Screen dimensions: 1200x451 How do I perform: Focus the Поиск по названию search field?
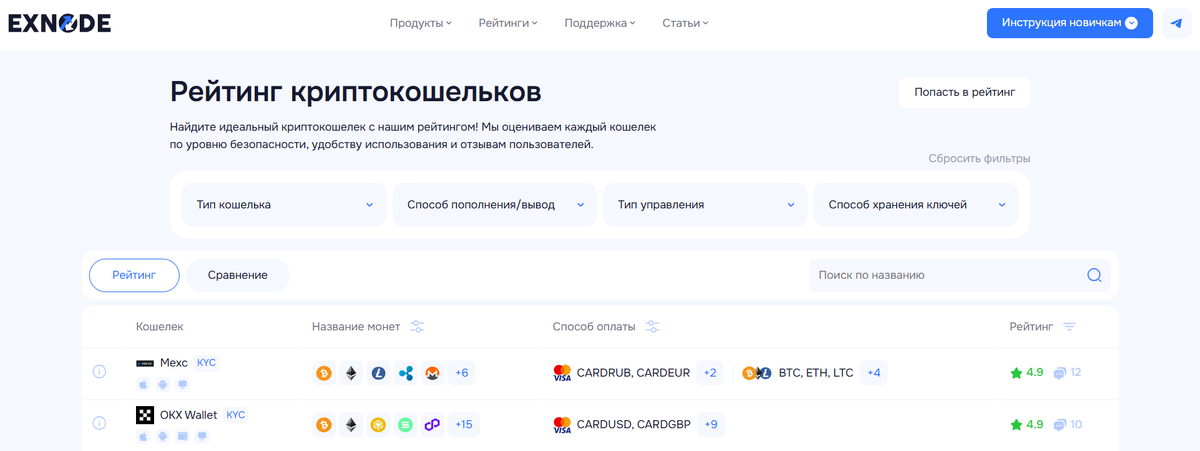(960, 275)
